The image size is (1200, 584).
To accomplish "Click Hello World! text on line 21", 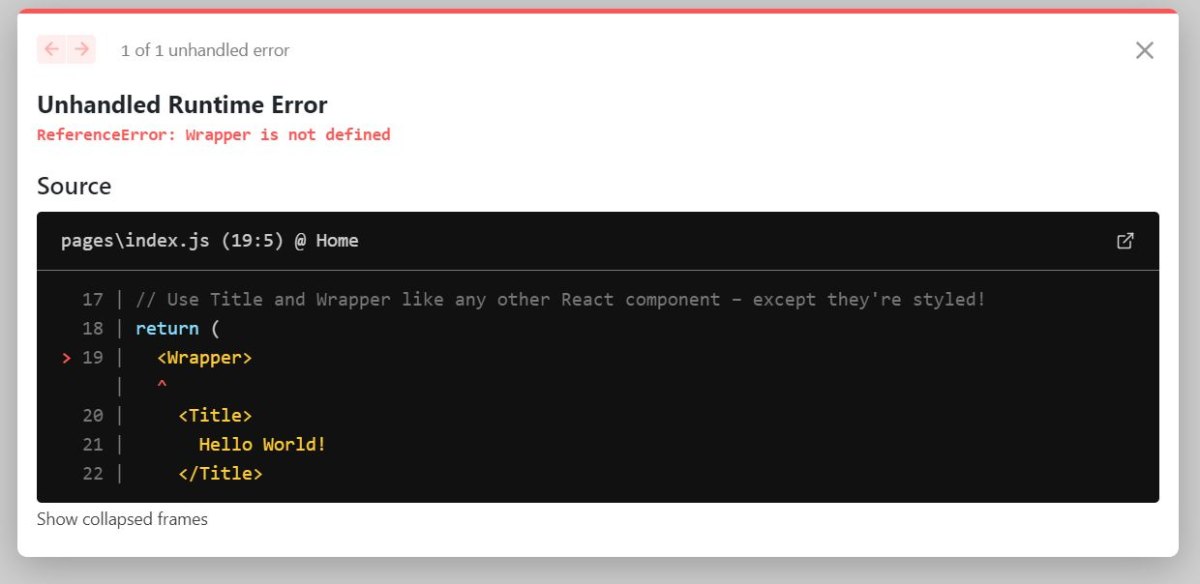I will [262, 444].
